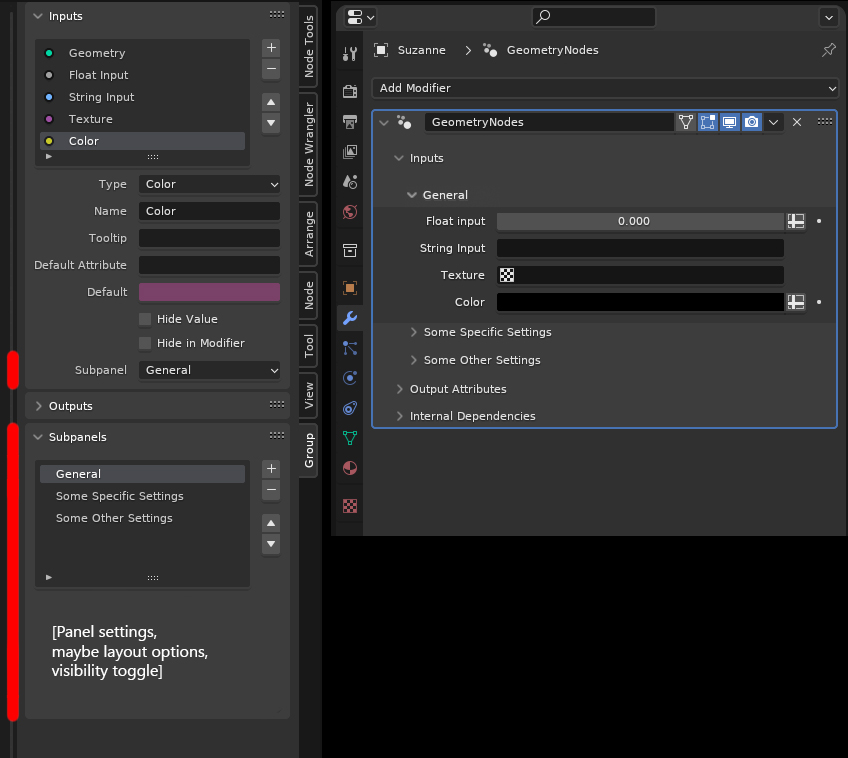Switch to the View sidebar tab
The width and height of the screenshot is (848, 758).
tap(308, 395)
